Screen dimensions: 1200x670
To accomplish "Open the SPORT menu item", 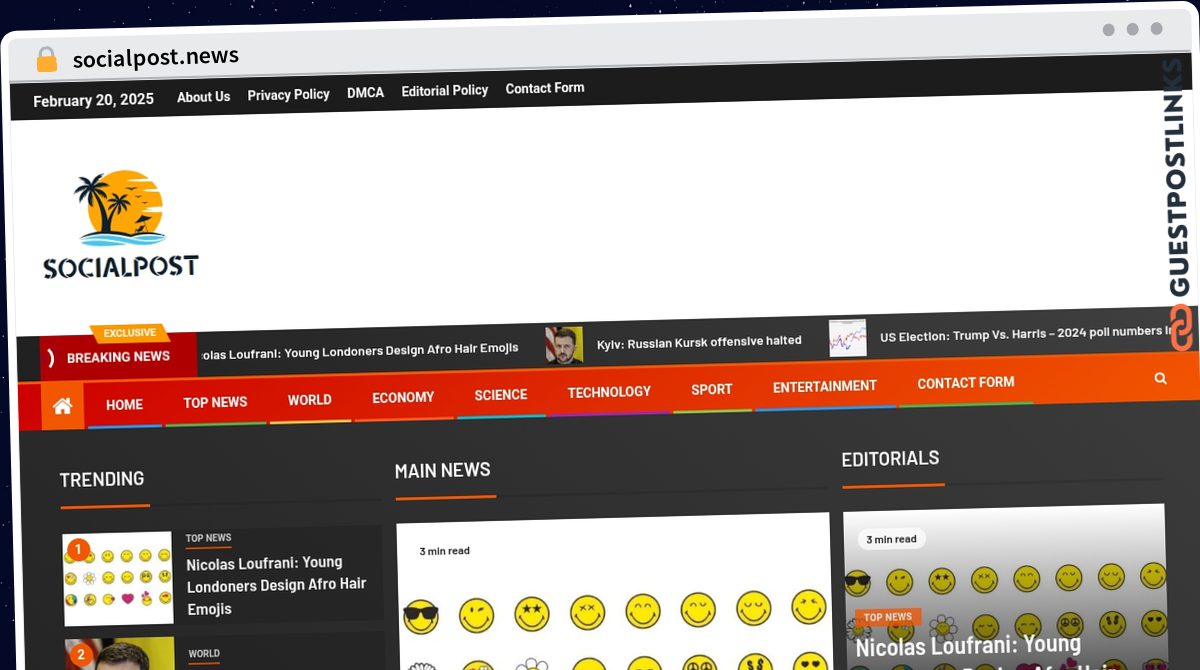I will (711, 390).
